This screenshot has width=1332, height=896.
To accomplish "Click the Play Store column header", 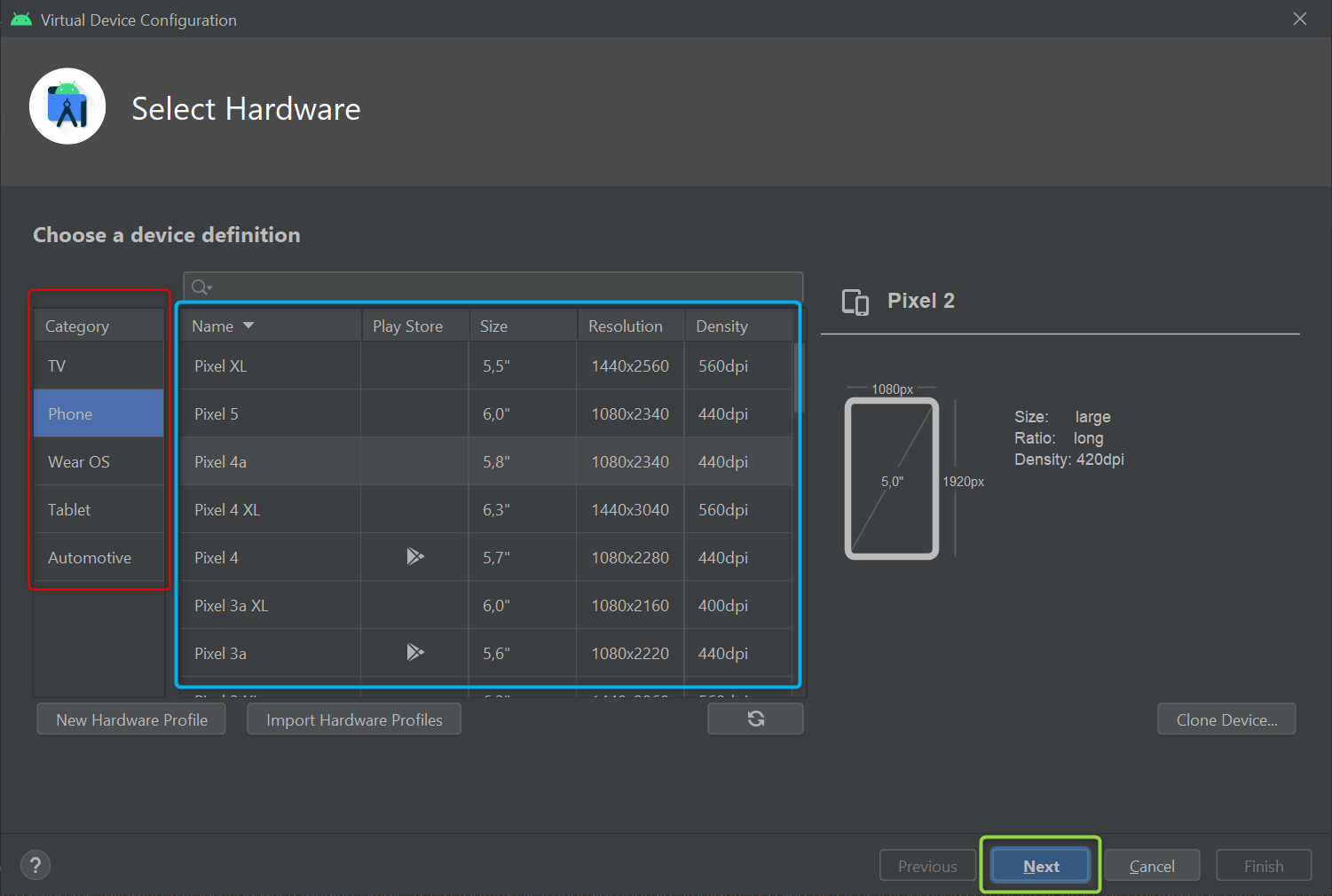I will pos(415,326).
